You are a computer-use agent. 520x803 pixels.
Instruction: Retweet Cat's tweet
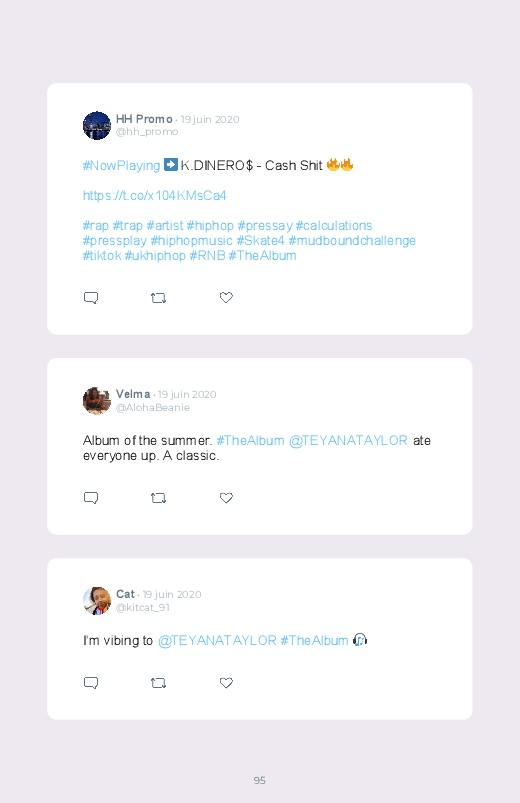(x=158, y=683)
